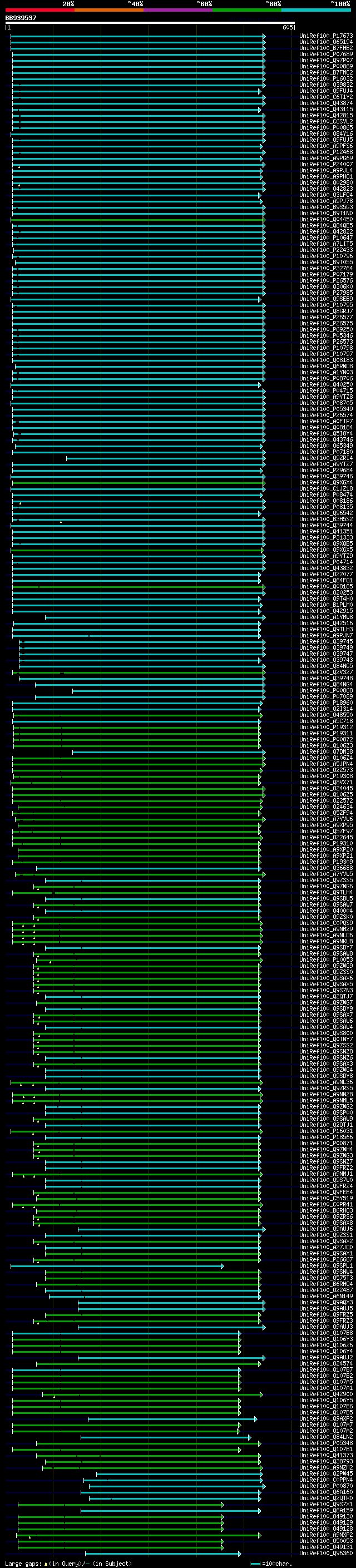Select hit label UniRef100_Q3LFQ4
356x1568 pixels.
click(326, 195)
